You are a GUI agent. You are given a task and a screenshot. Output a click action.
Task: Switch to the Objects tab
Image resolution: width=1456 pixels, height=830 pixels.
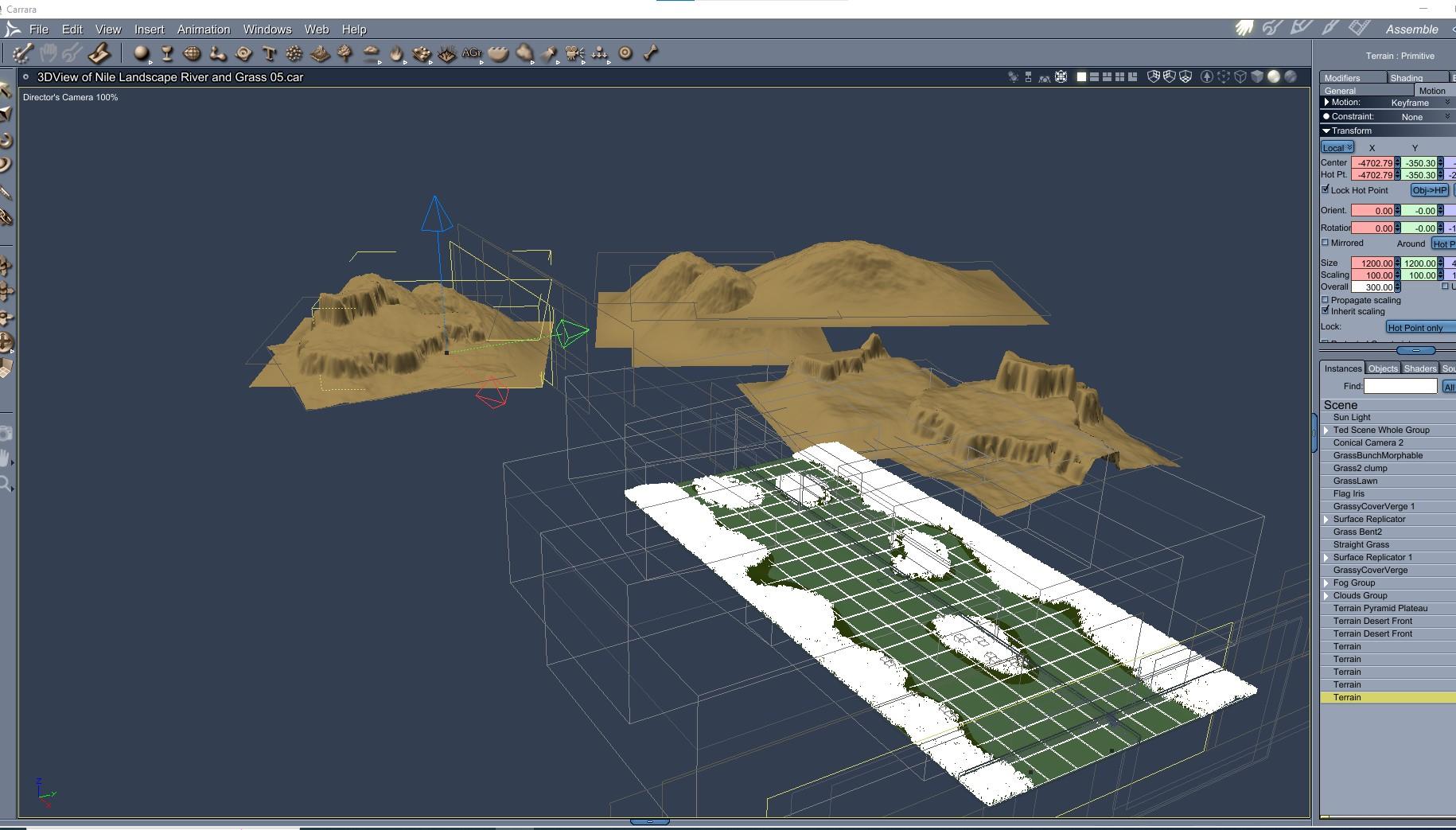tap(1383, 368)
